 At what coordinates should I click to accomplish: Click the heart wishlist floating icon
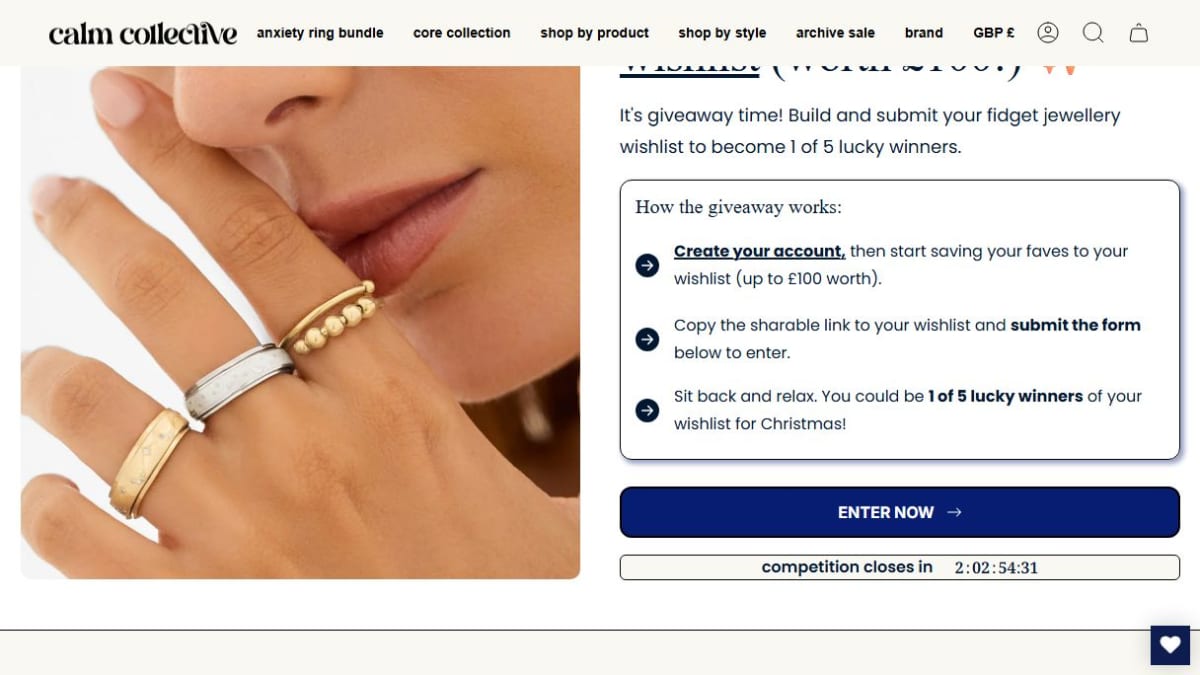point(1170,645)
